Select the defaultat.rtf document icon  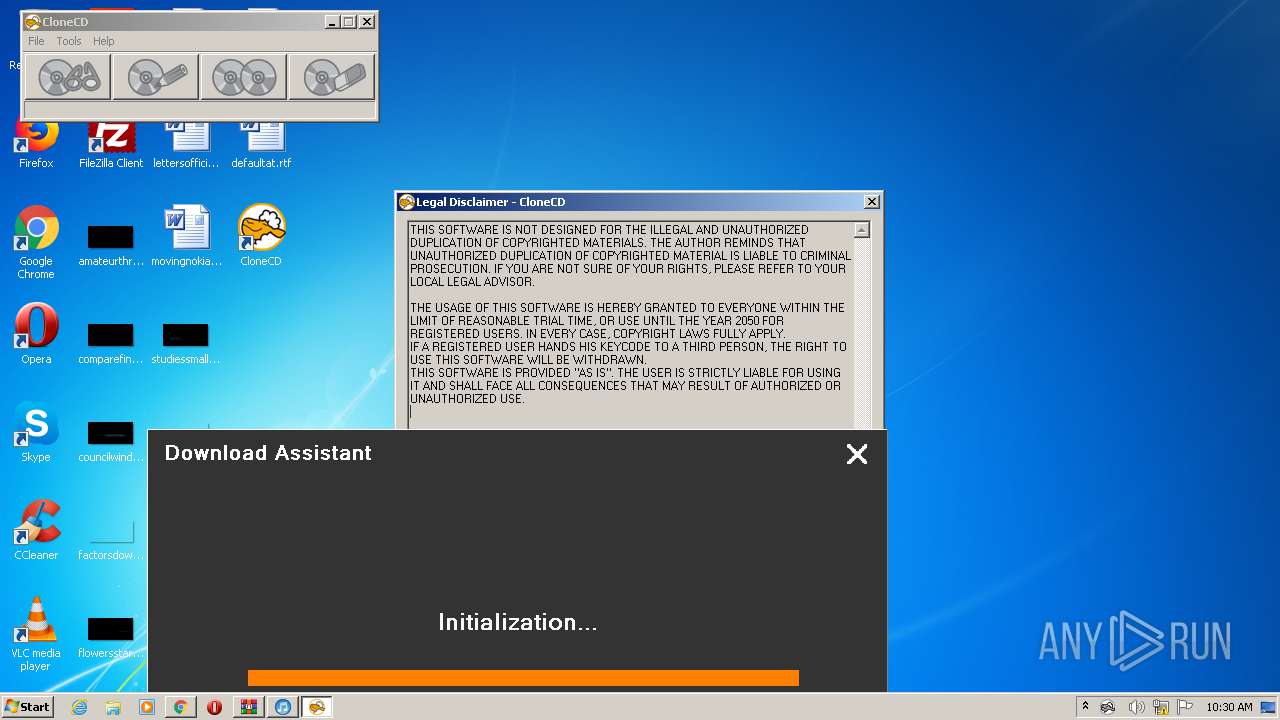[x=261, y=143]
